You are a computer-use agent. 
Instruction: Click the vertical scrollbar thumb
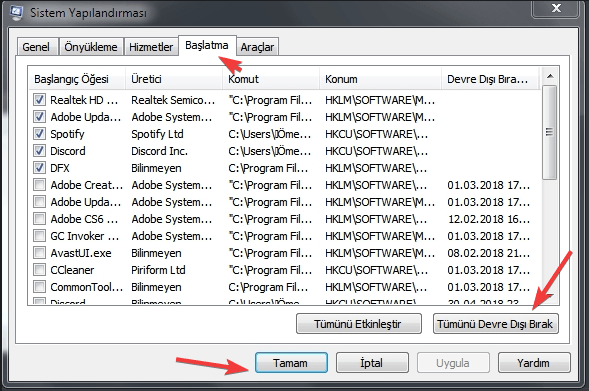coord(550,132)
